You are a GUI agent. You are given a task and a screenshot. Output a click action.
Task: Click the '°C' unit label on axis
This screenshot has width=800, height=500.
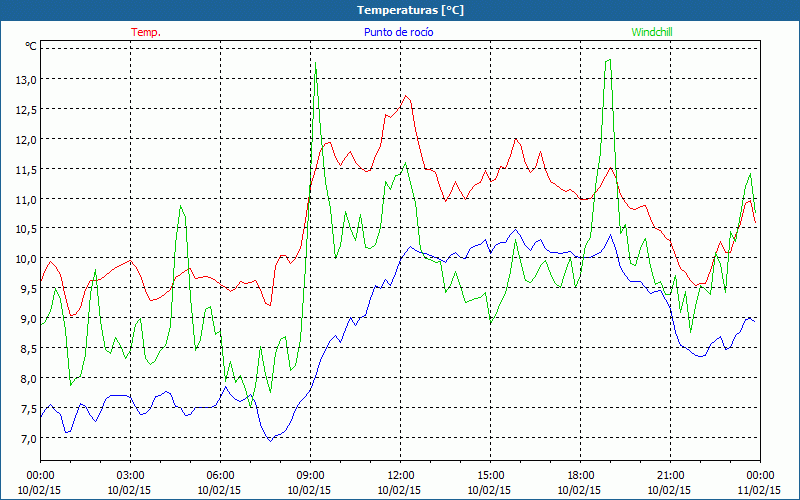coord(31,46)
